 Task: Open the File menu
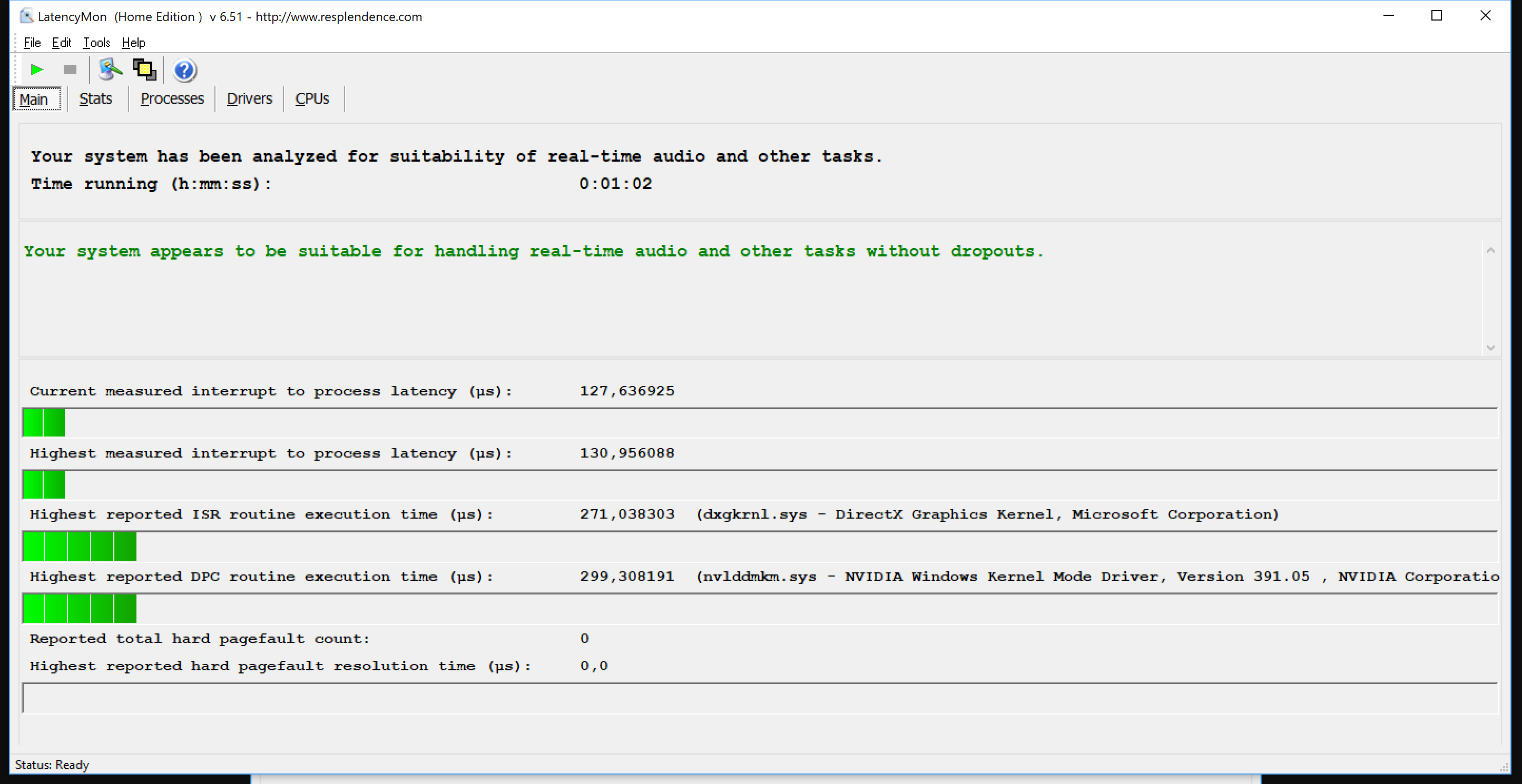point(32,43)
